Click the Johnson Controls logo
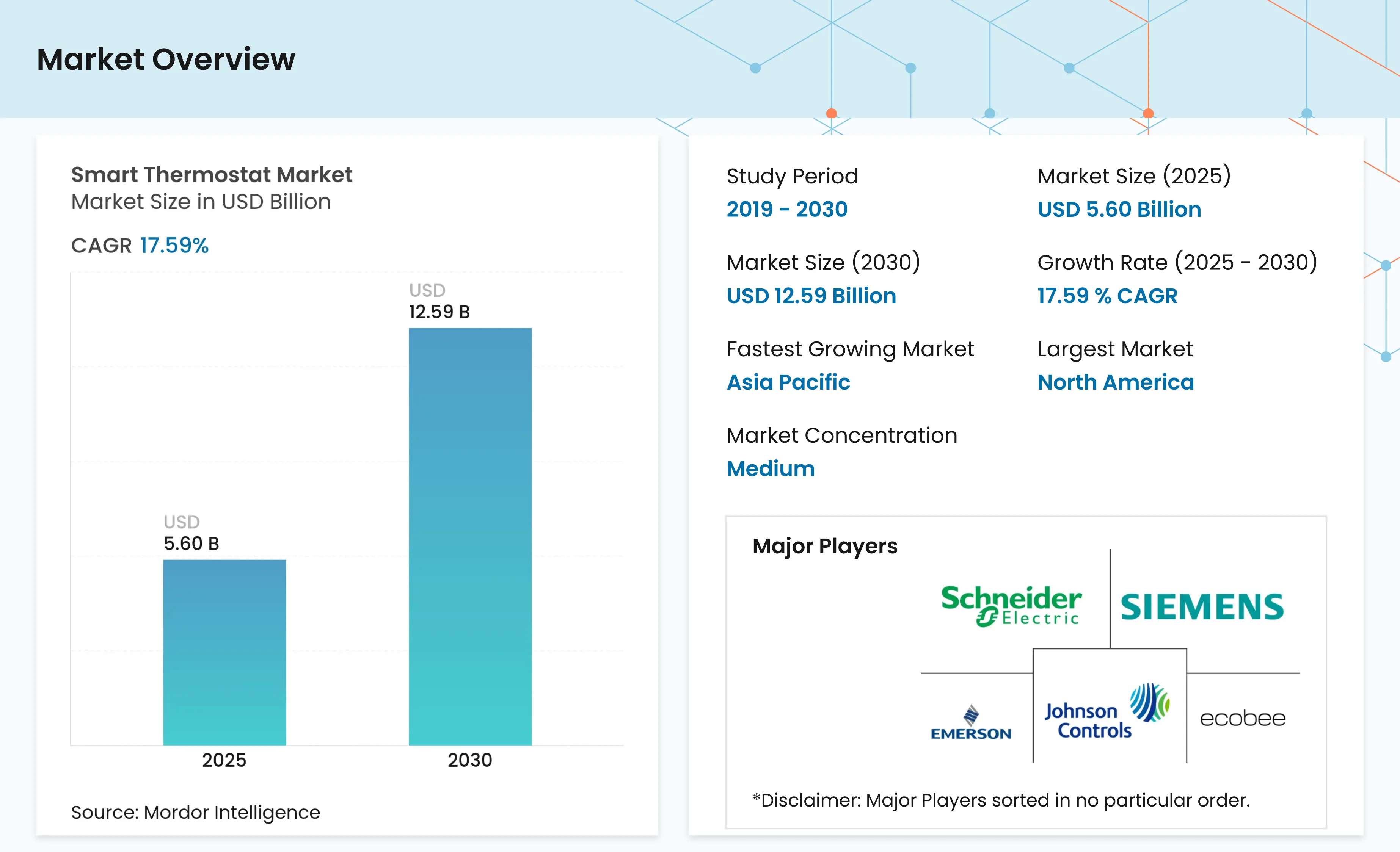 coord(1107,711)
